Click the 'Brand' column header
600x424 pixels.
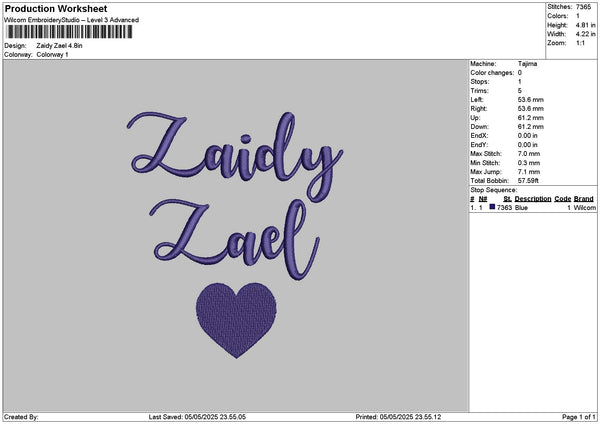coord(584,199)
